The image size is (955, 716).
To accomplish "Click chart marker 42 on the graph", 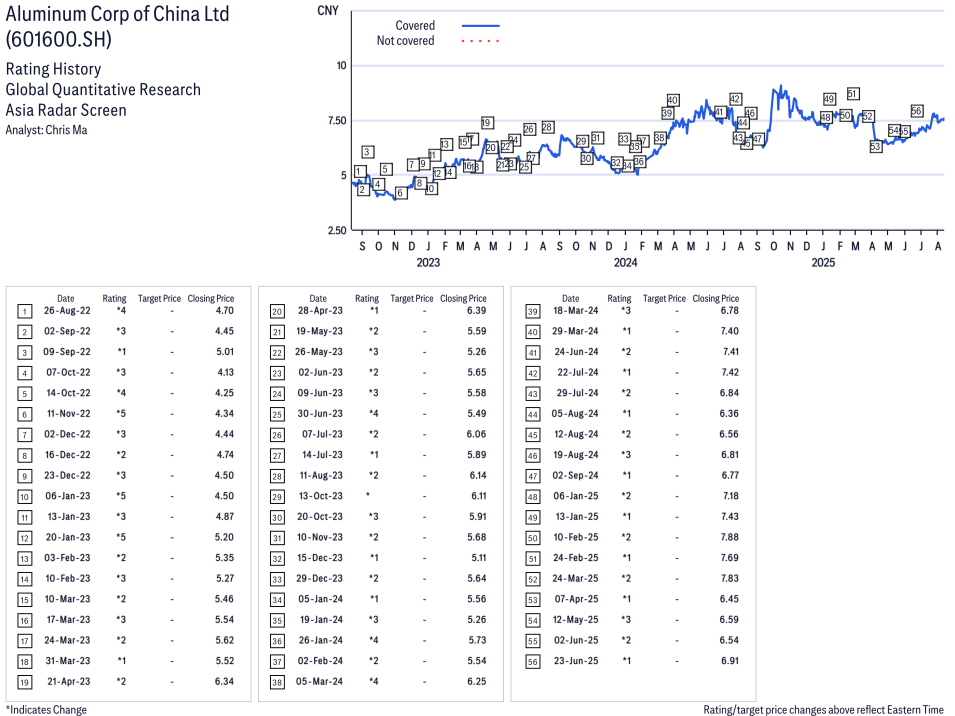I will tap(735, 99).
